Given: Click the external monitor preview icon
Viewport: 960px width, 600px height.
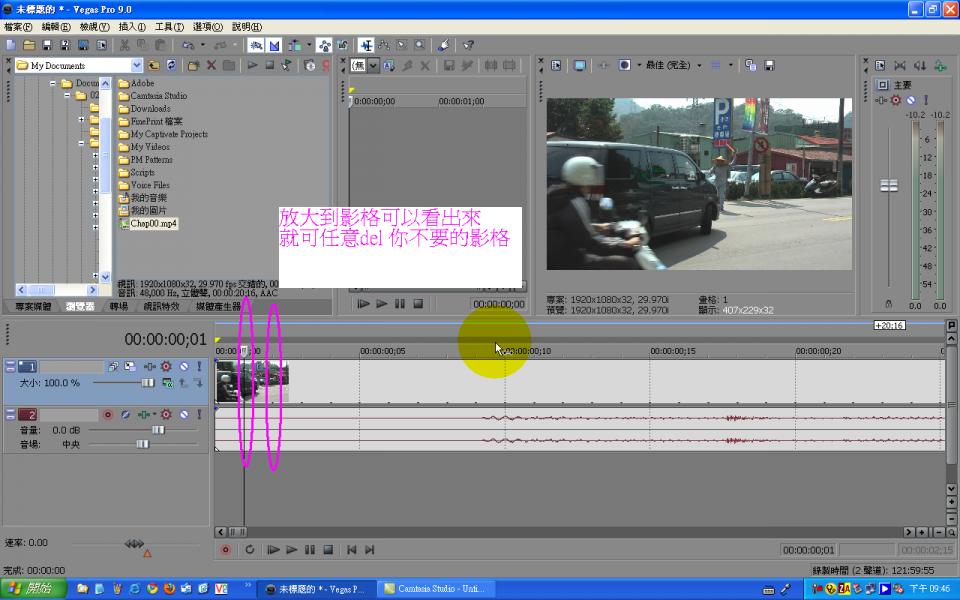Looking at the screenshot, I should 579,65.
